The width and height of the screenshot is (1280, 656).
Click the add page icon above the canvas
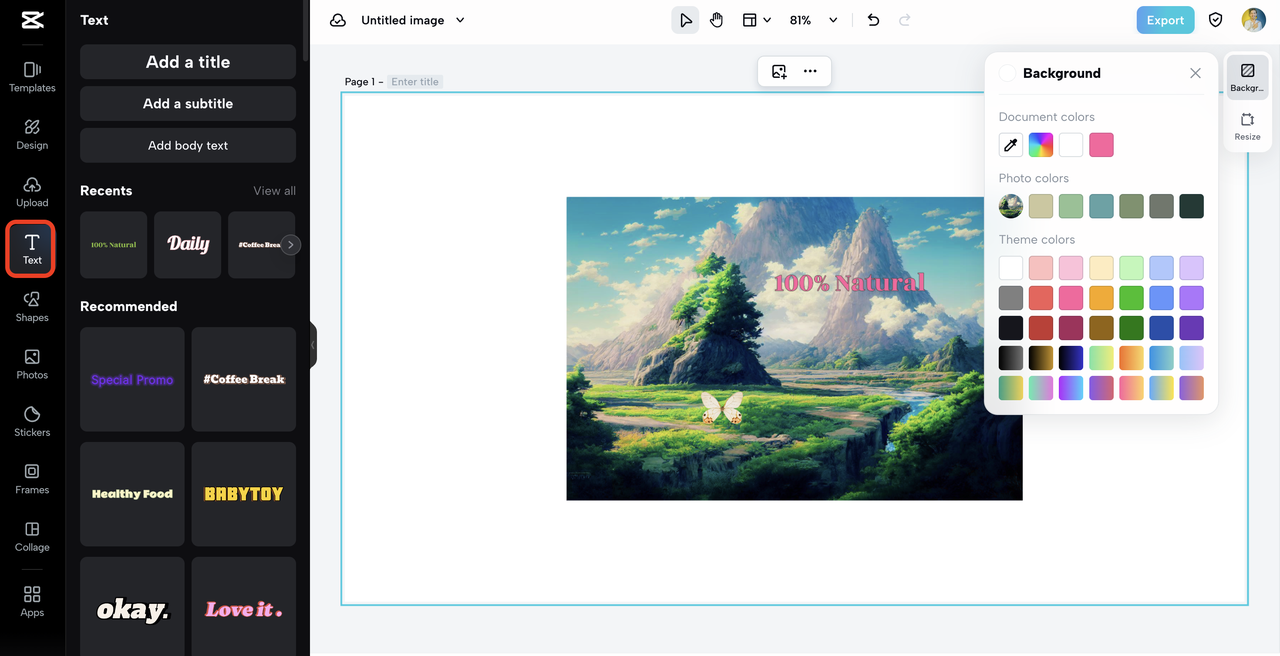pyautogui.click(x=779, y=71)
